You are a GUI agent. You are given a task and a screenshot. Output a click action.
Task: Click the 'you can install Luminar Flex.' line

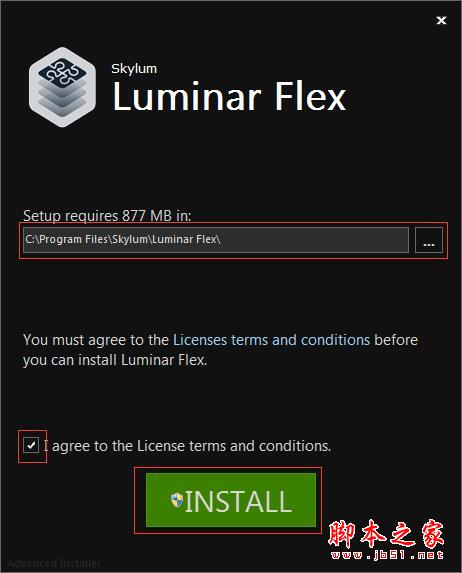(x=115, y=360)
